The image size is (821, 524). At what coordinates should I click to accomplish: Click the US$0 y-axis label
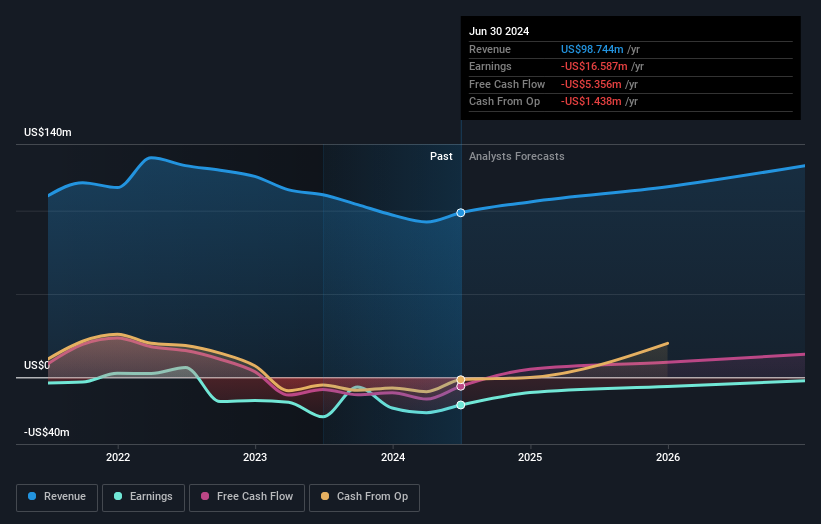pos(37,365)
